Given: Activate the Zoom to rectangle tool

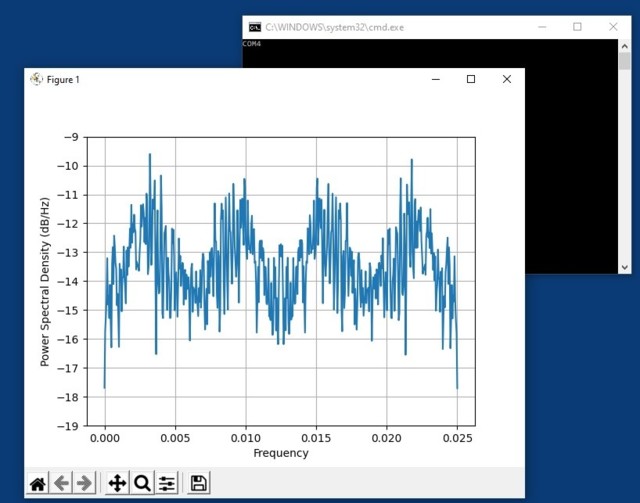Looking at the screenshot, I should tap(142, 483).
